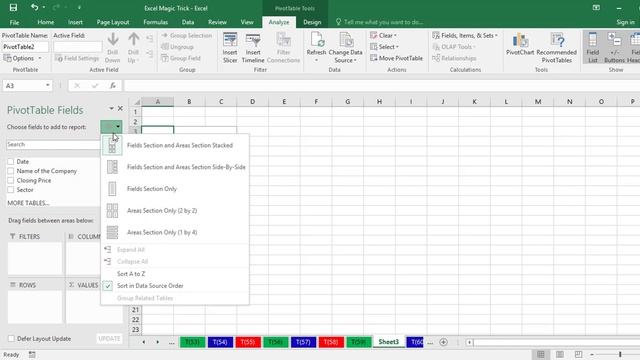The image size is (640, 360).
Task: Open PivotTable Fields pane options arrow
Action: 111,109
